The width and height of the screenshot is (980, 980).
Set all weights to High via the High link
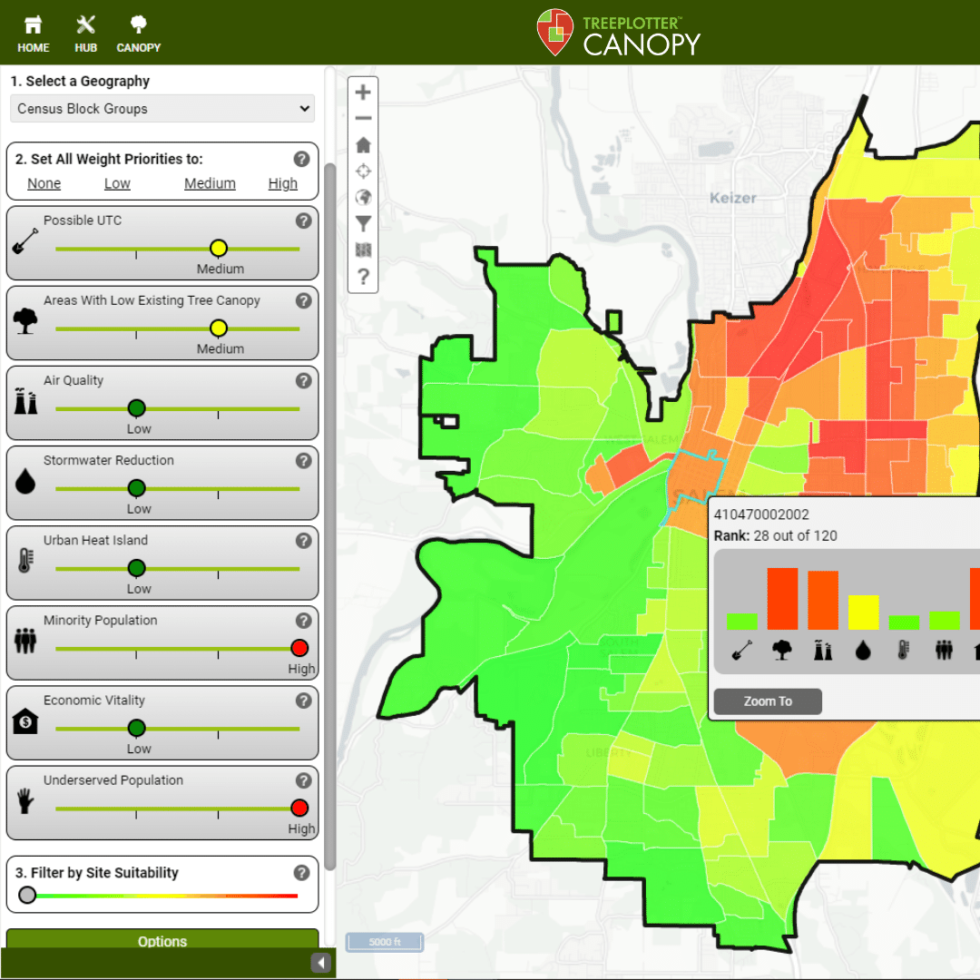pos(283,183)
